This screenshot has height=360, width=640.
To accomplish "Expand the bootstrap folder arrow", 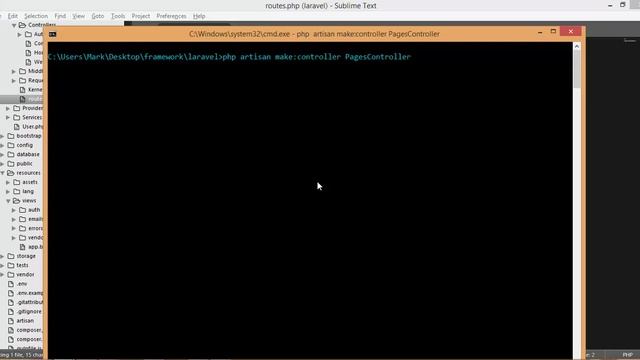I will [x=2, y=136].
